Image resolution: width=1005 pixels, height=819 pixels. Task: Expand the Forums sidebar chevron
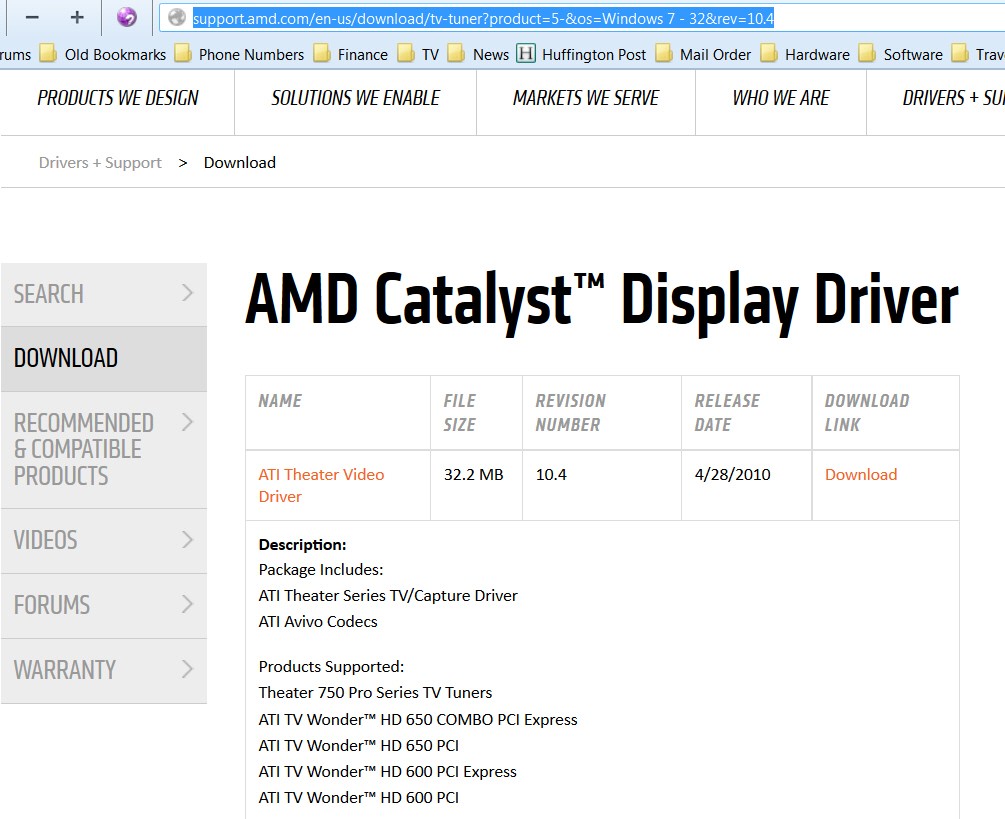187,604
